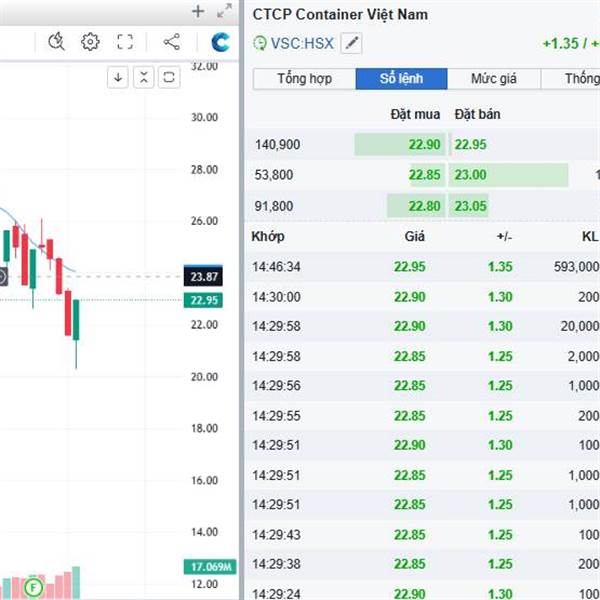
Task: Select the Sổ lệnh tab
Action: click(401, 79)
